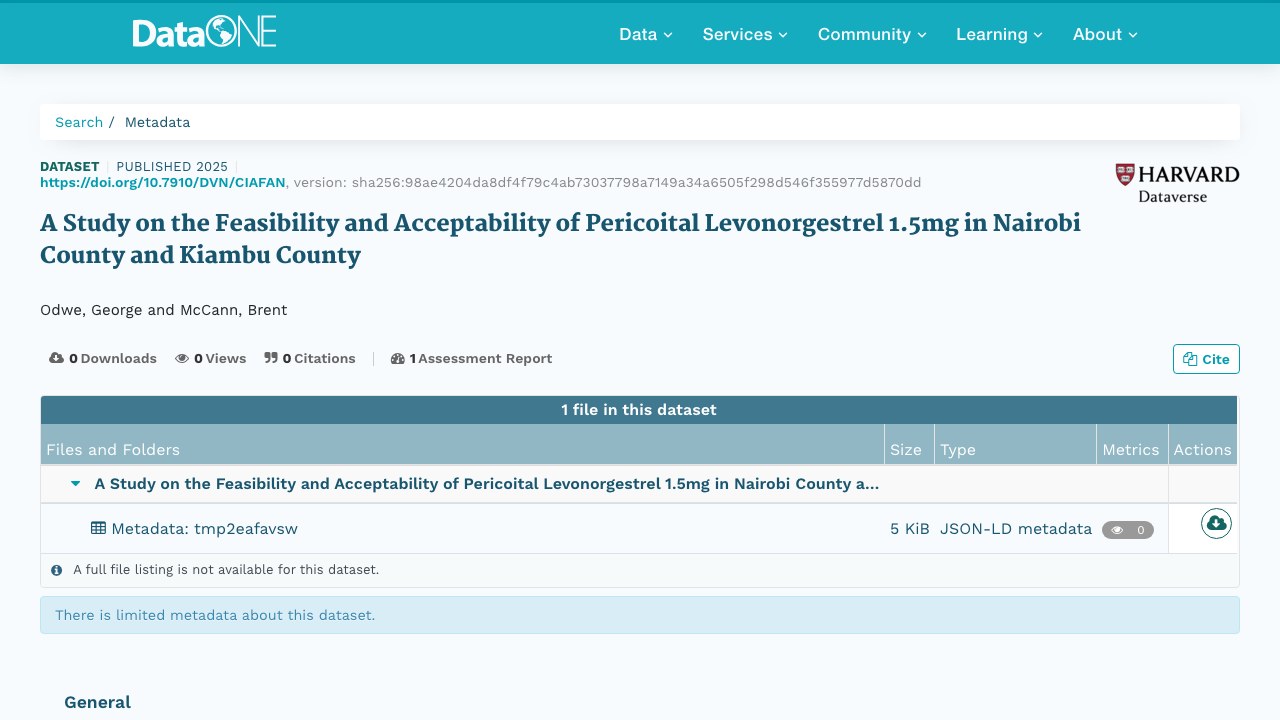Click the Harvard Dataverse logo
Screen dimensions: 1280x720
click(1177, 184)
